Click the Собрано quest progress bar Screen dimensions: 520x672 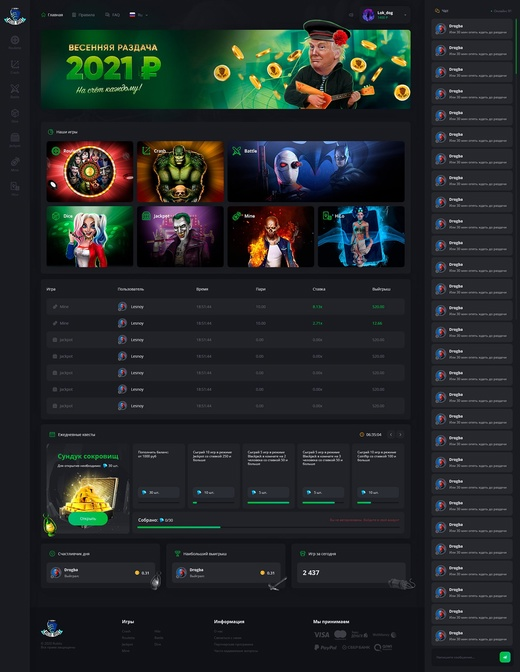[x=268, y=527]
